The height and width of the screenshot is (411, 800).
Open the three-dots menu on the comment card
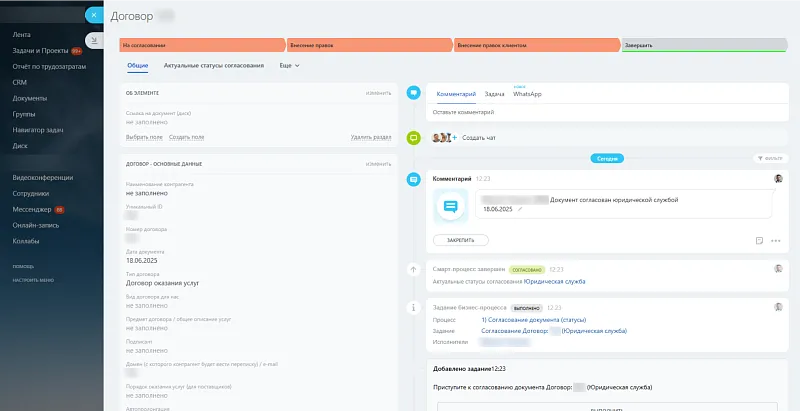[776, 241]
